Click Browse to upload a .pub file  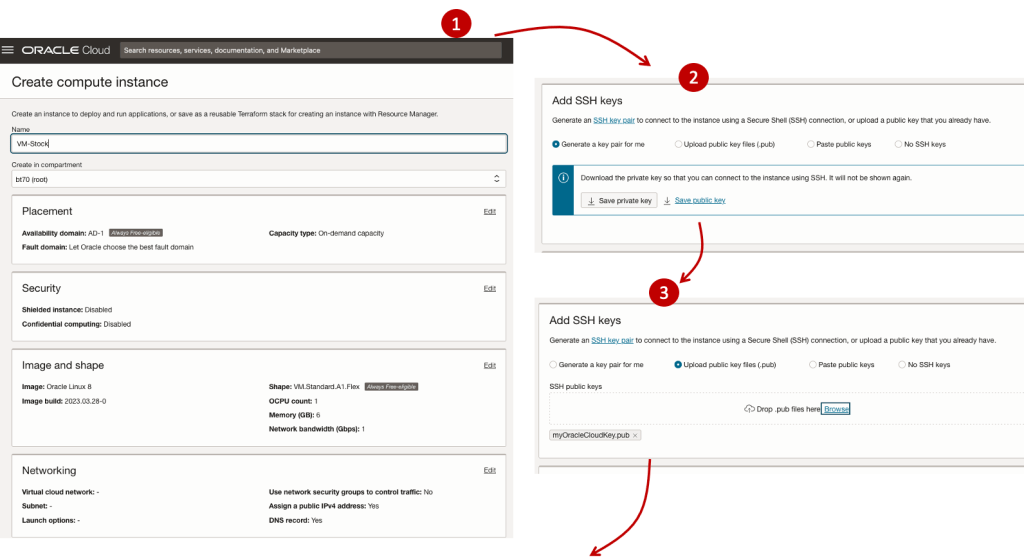pos(836,409)
